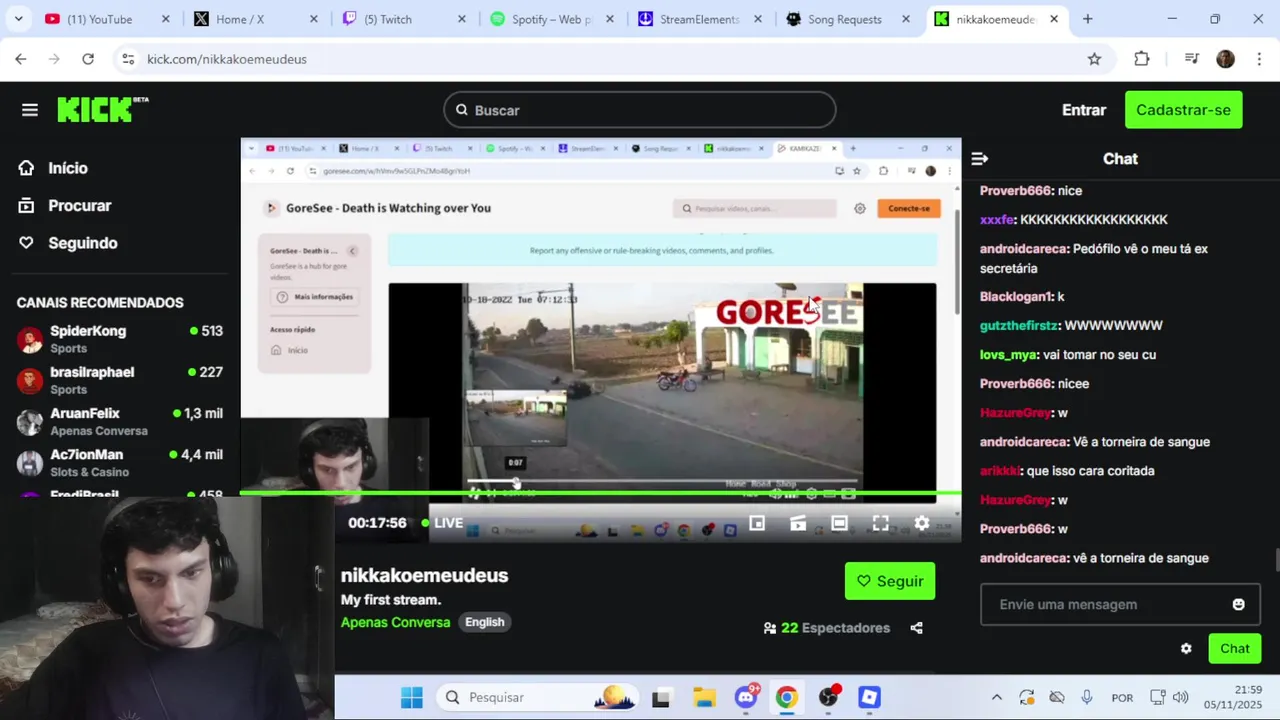This screenshot has width=1280, height=720.
Task: Click the 22 Espectadores viewer count
Action: point(826,628)
